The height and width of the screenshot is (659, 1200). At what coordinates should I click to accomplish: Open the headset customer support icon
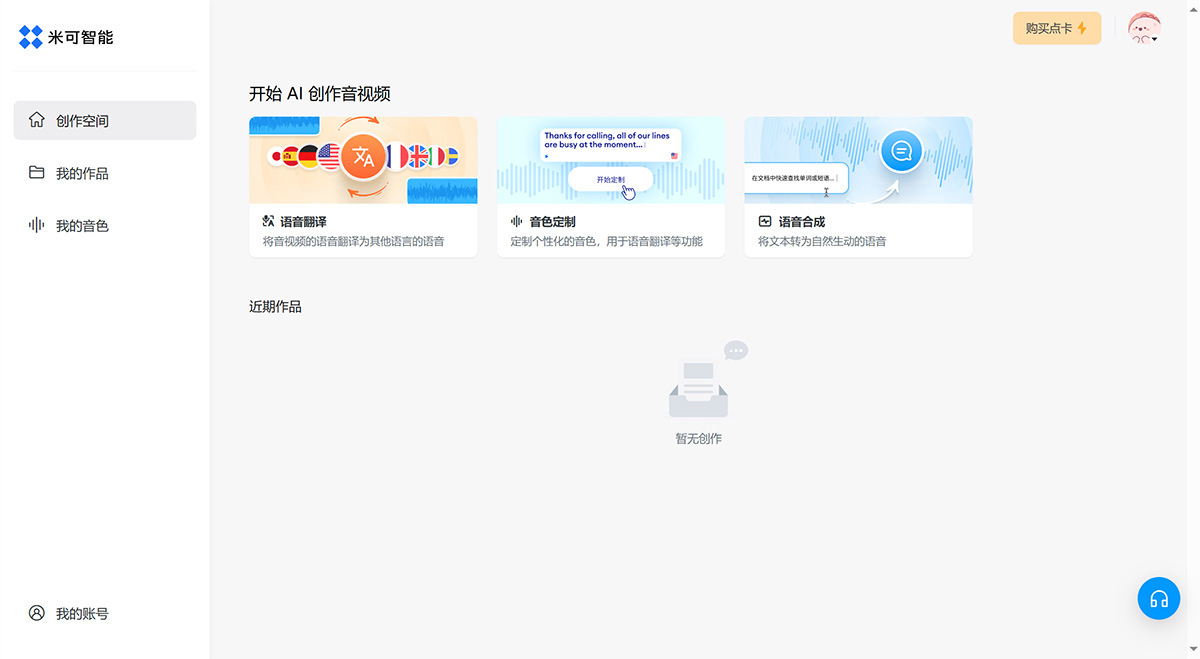click(1159, 598)
